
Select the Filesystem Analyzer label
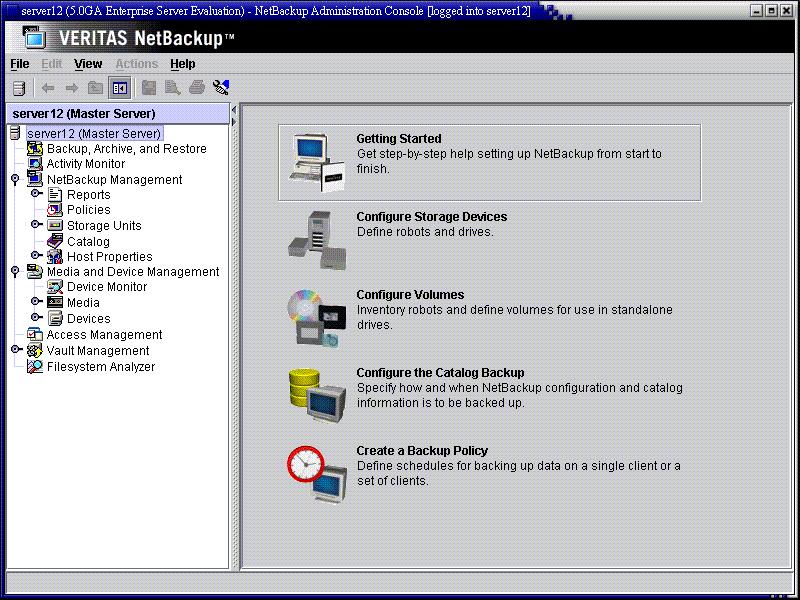coord(101,367)
